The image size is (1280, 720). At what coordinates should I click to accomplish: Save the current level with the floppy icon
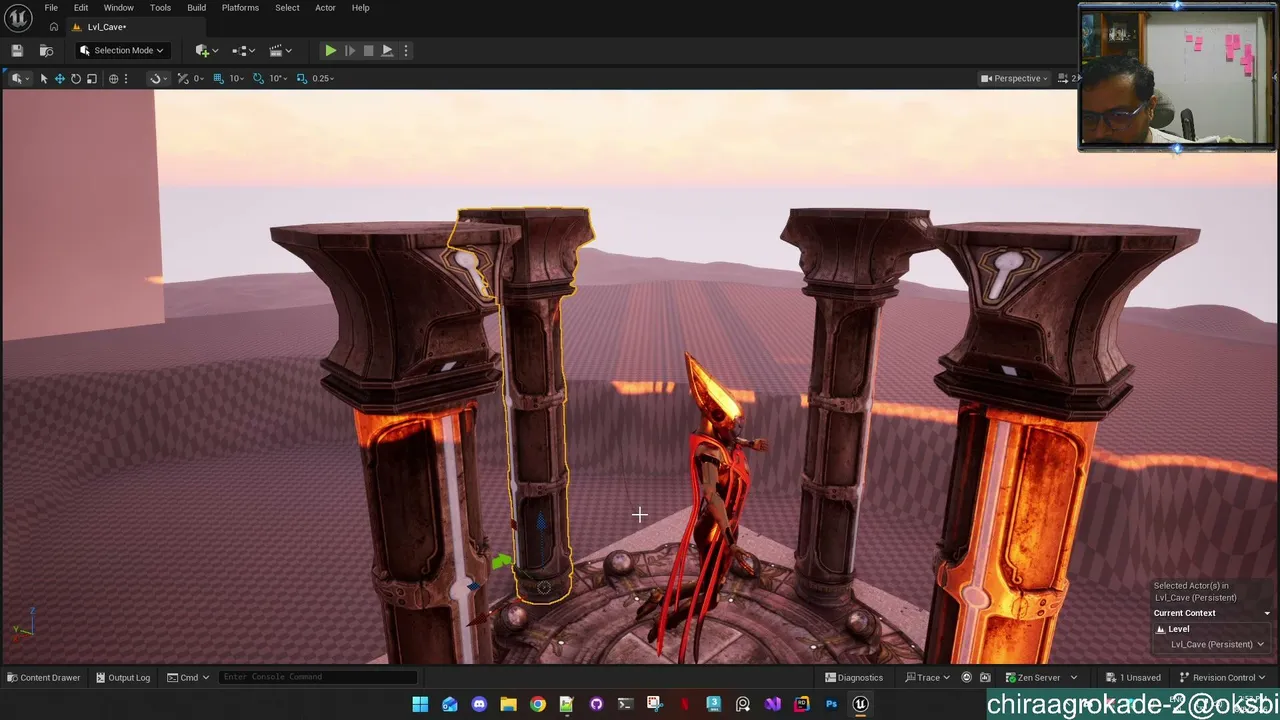(17, 50)
